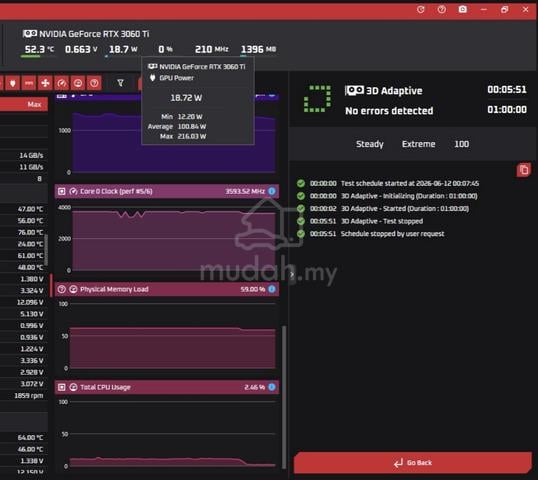Click gauge icon beside Core 0 Clock
The width and height of the screenshot is (538, 480).
(73, 191)
